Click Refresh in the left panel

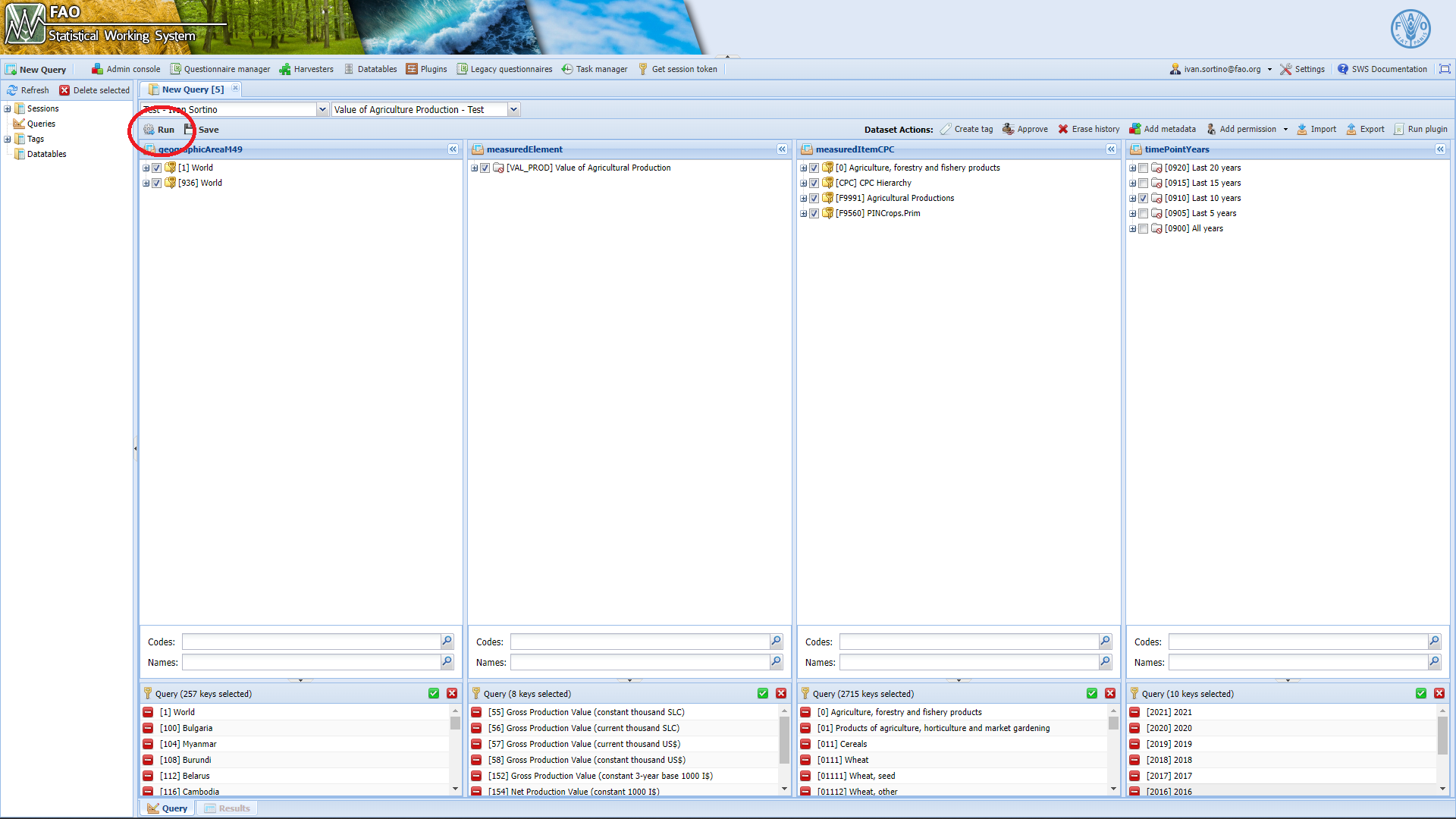[28, 90]
